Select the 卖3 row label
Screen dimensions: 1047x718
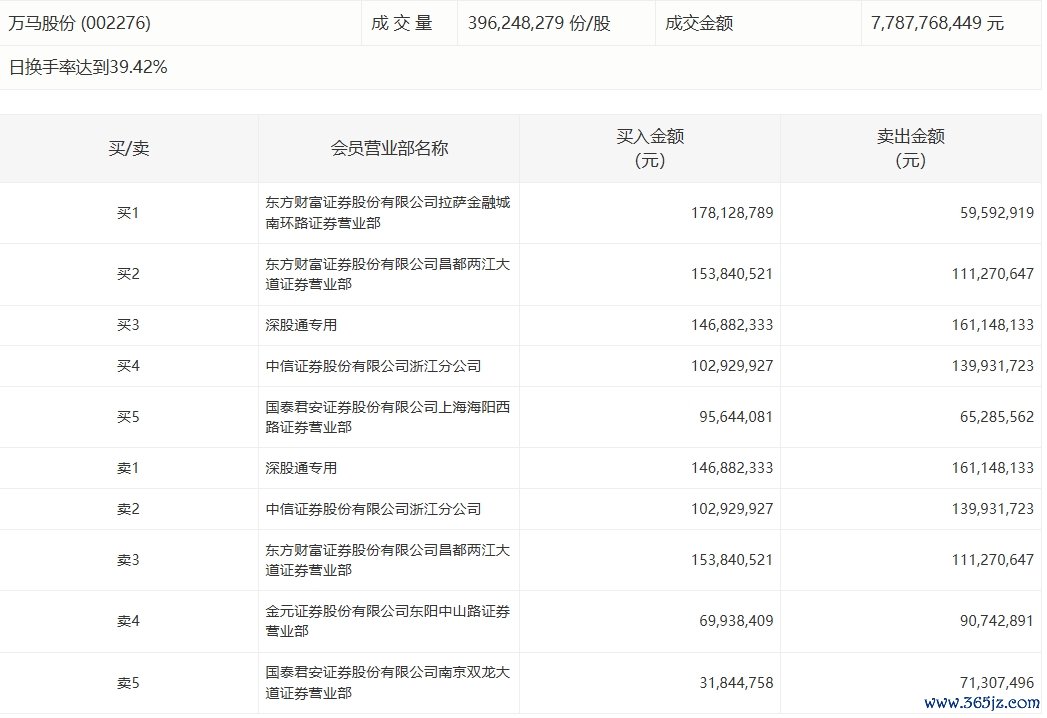128,560
